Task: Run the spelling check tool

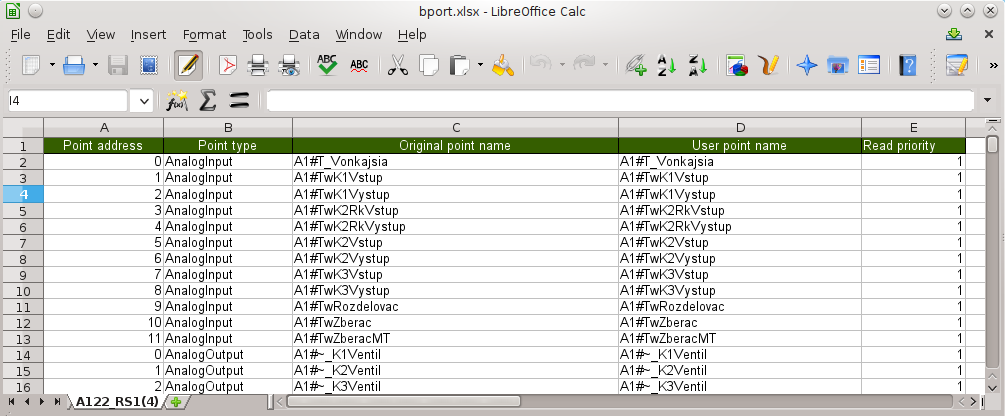Action: point(327,66)
